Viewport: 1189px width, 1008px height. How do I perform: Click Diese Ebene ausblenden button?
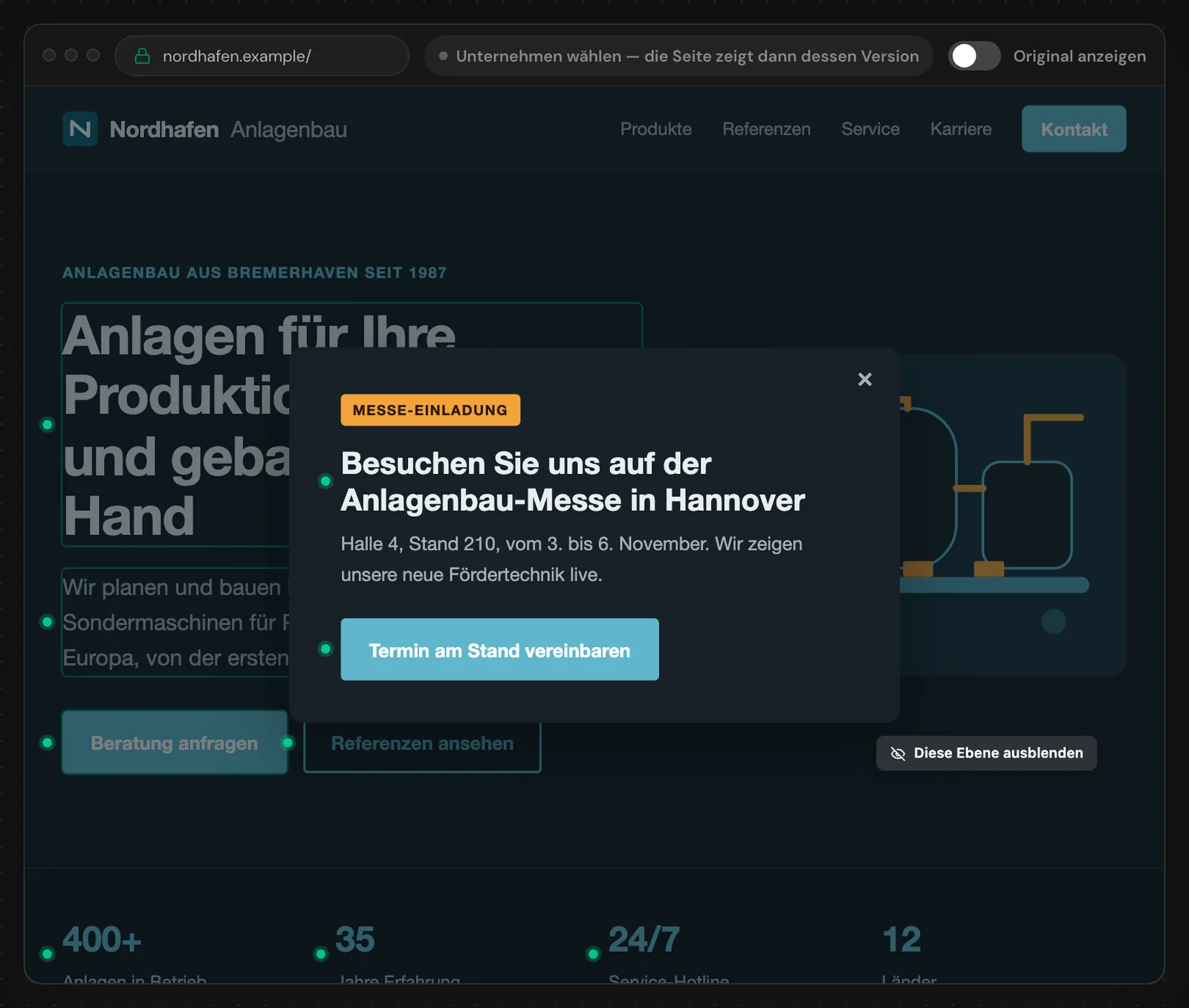pyautogui.click(x=986, y=753)
